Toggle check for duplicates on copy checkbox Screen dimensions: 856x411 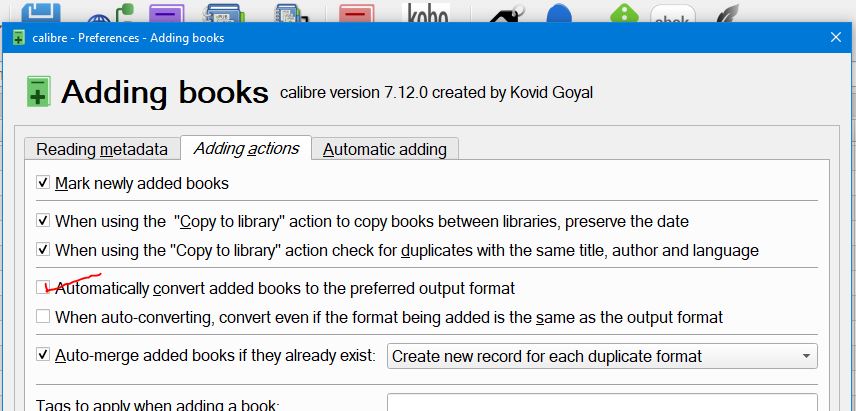pos(43,250)
